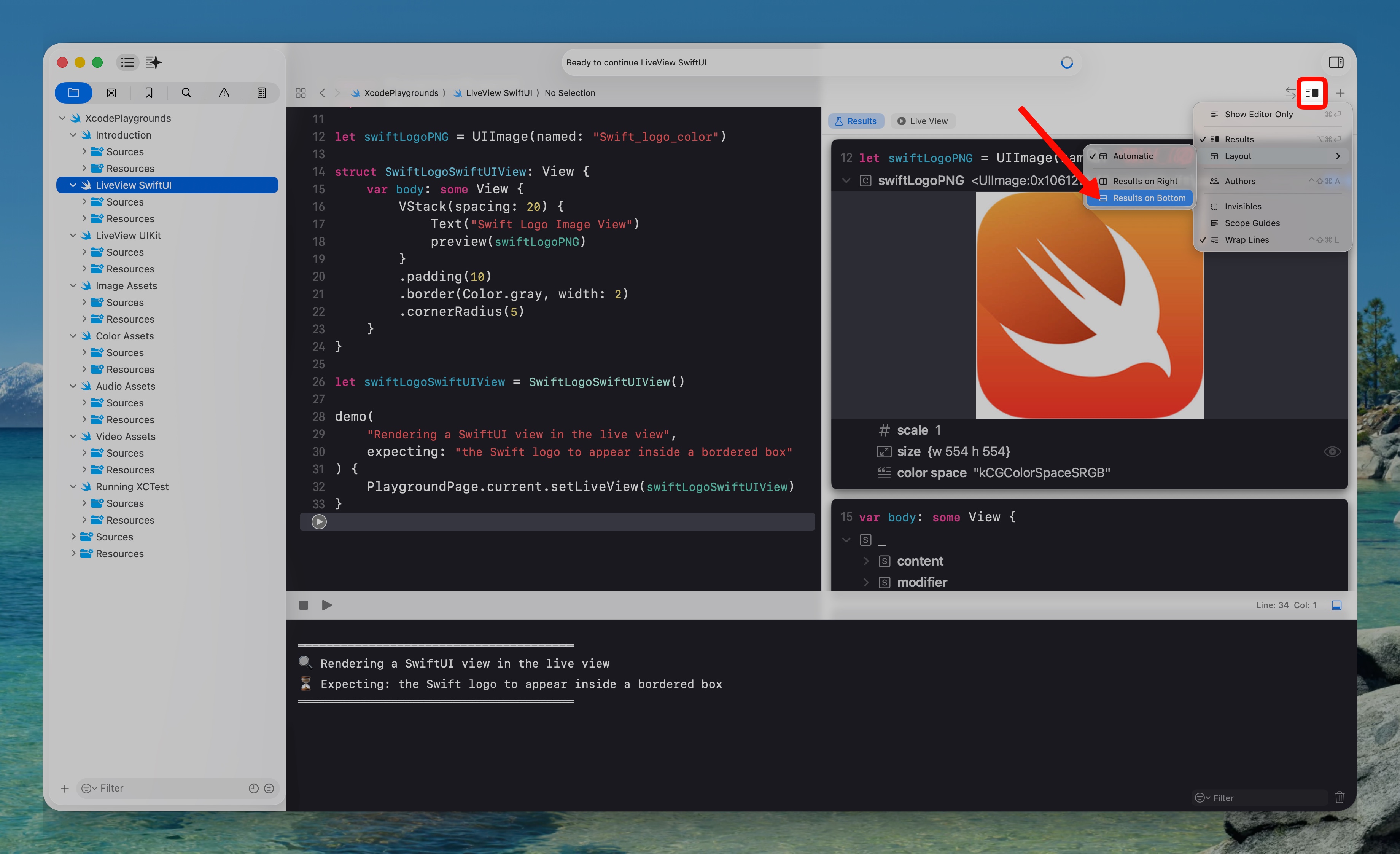Toggle Authors menu item

(1272, 181)
